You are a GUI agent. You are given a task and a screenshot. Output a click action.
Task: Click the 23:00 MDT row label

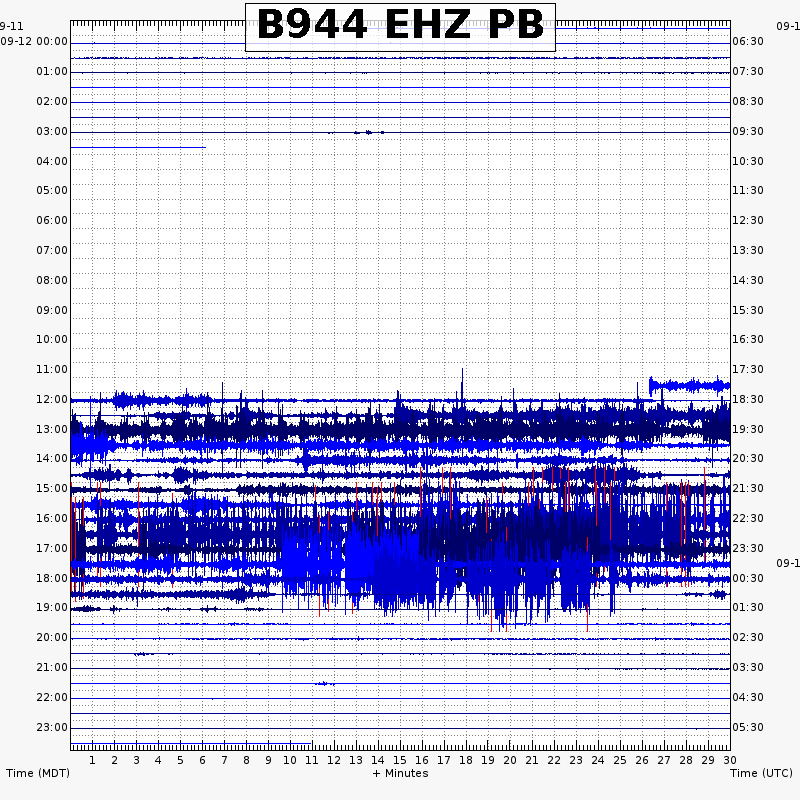(x=52, y=728)
